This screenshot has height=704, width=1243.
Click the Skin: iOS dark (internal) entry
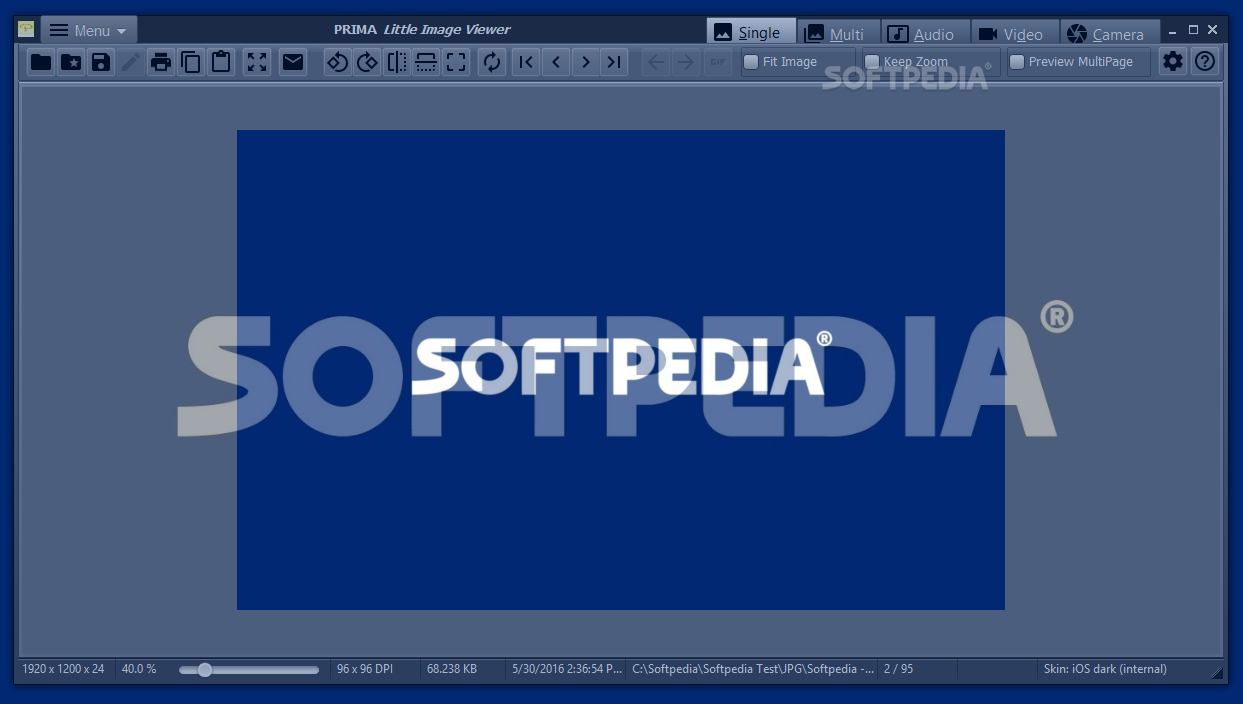tap(1105, 669)
